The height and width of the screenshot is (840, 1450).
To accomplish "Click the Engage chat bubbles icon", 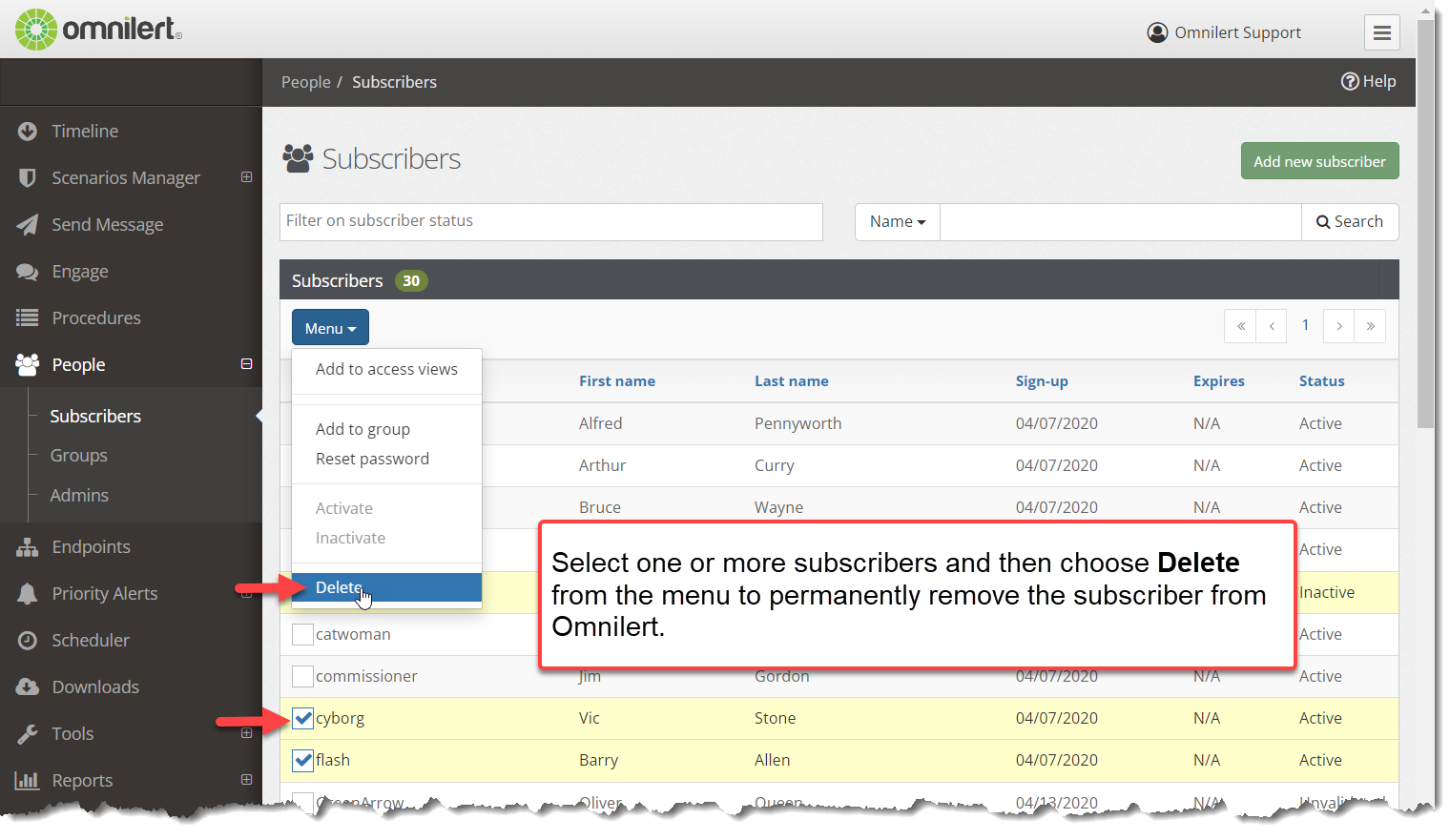I will (x=28, y=272).
